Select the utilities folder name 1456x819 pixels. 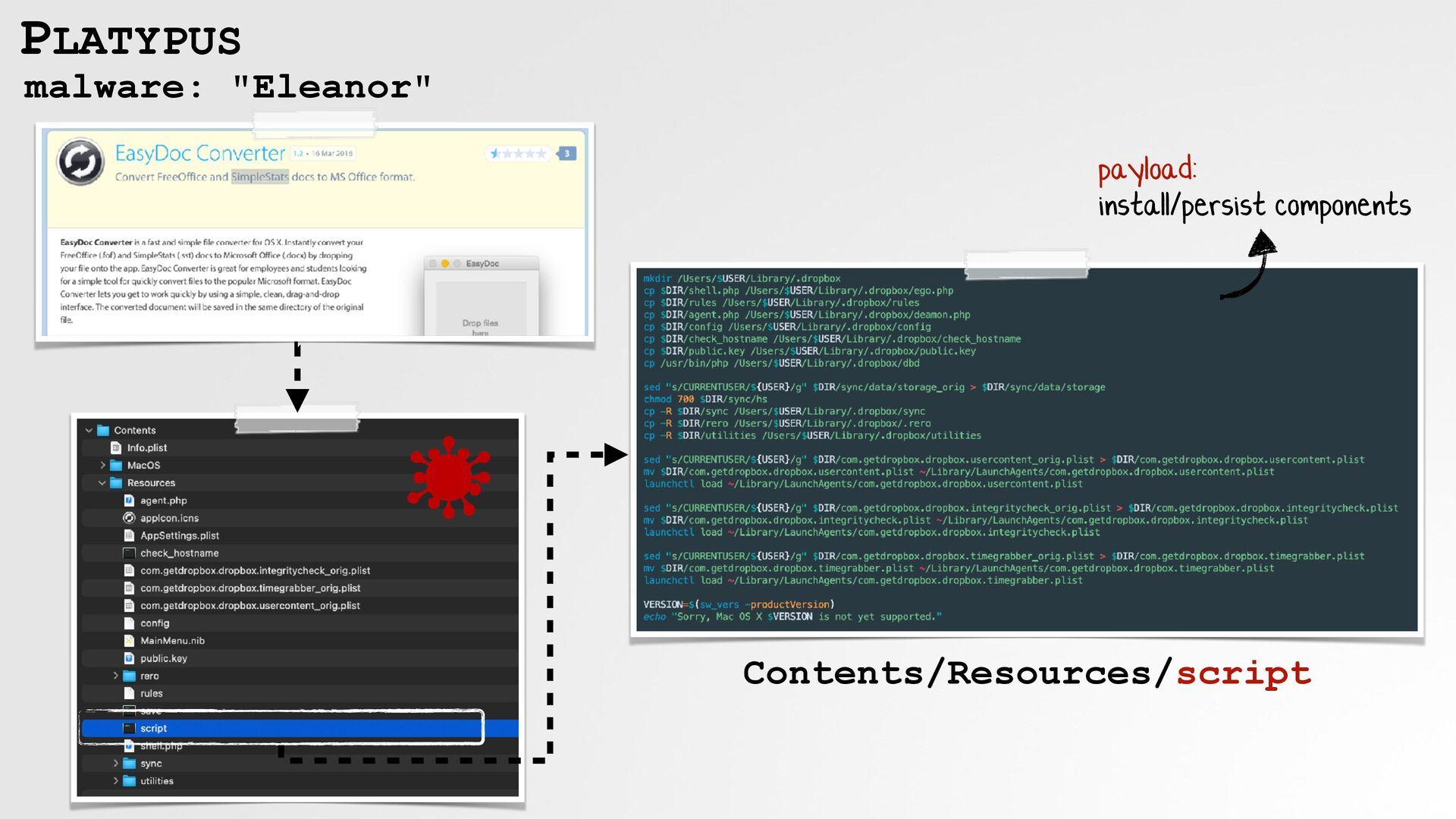pos(156,780)
